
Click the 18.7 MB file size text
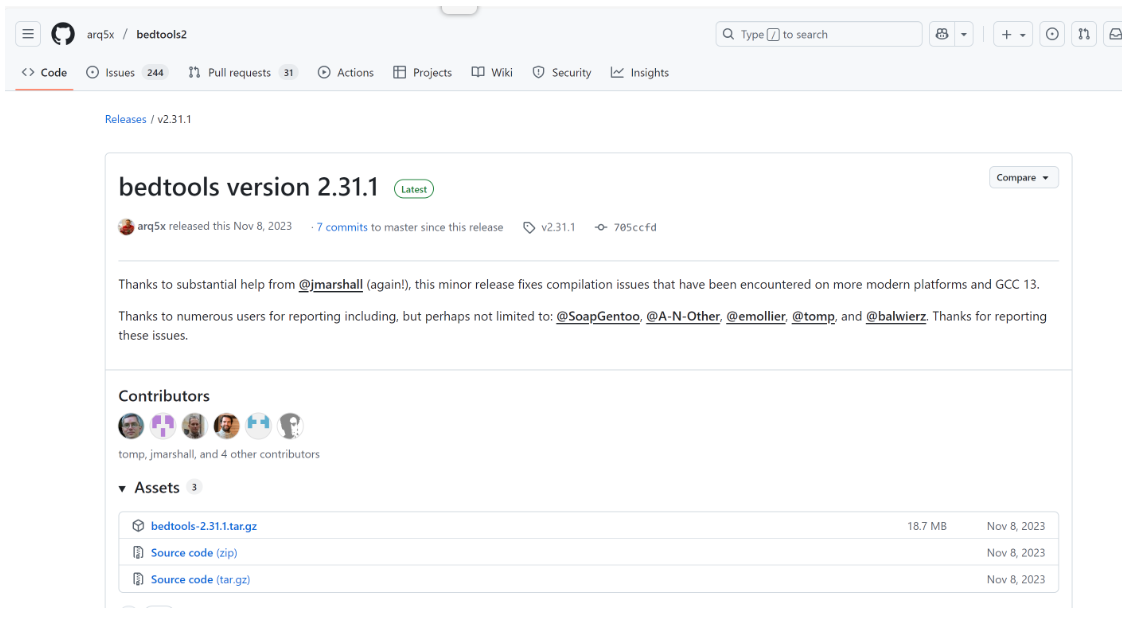pyautogui.click(x=927, y=526)
